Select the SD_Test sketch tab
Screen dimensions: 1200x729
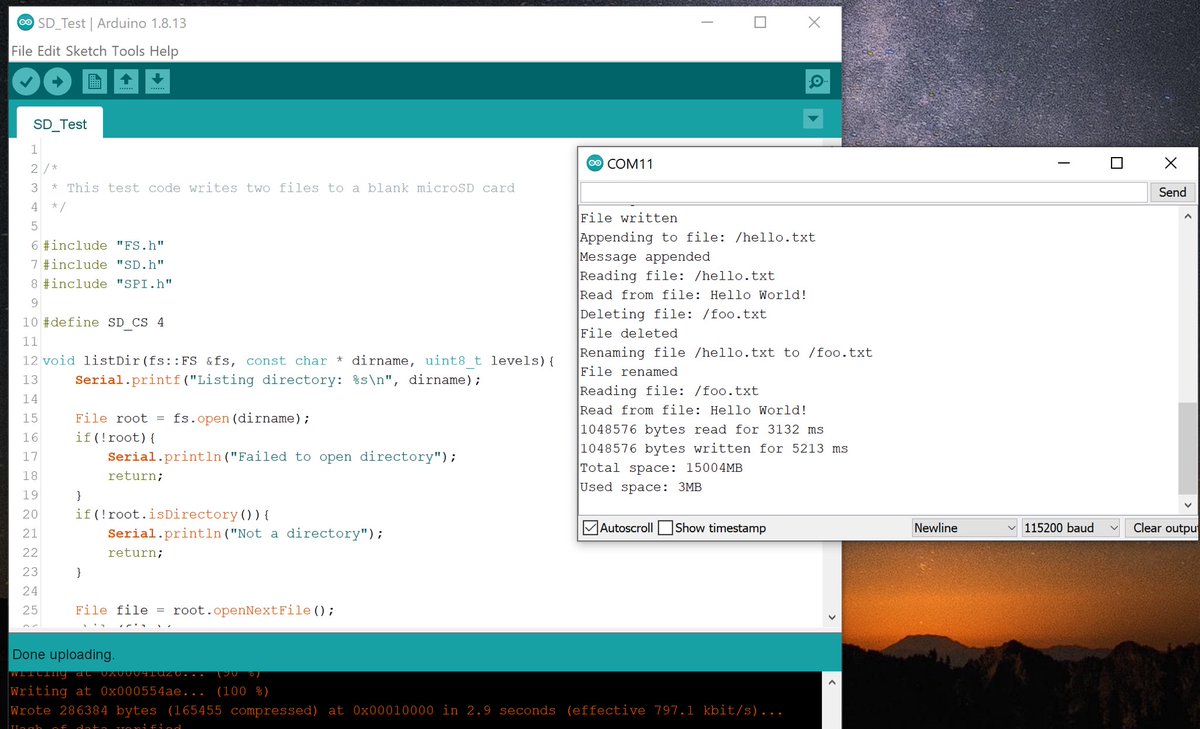[60, 124]
